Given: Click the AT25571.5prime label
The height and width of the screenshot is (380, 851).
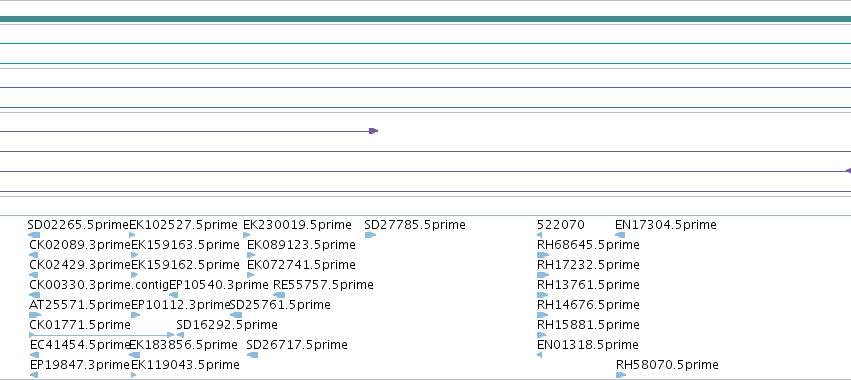Looking at the screenshot, I should [80, 305].
